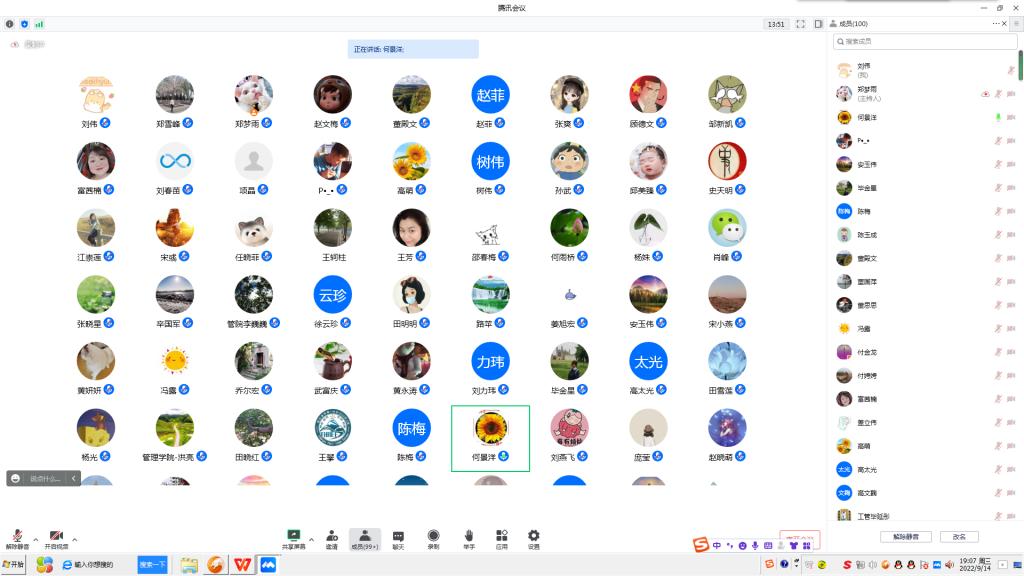
Task: Open the 应用 apps icon
Action: coord(501,536)
